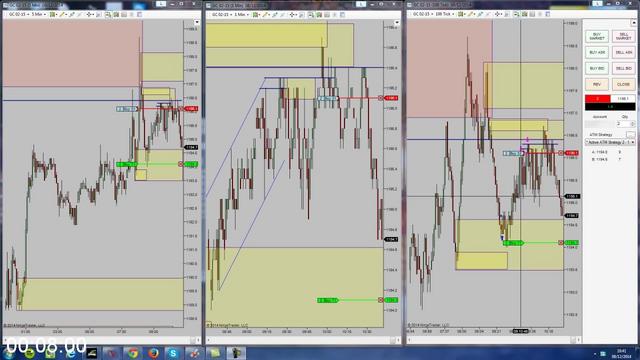Open Data Series icon in middle chart toolbar
This screenshot has height=360, width=640.
click(319, 14)
